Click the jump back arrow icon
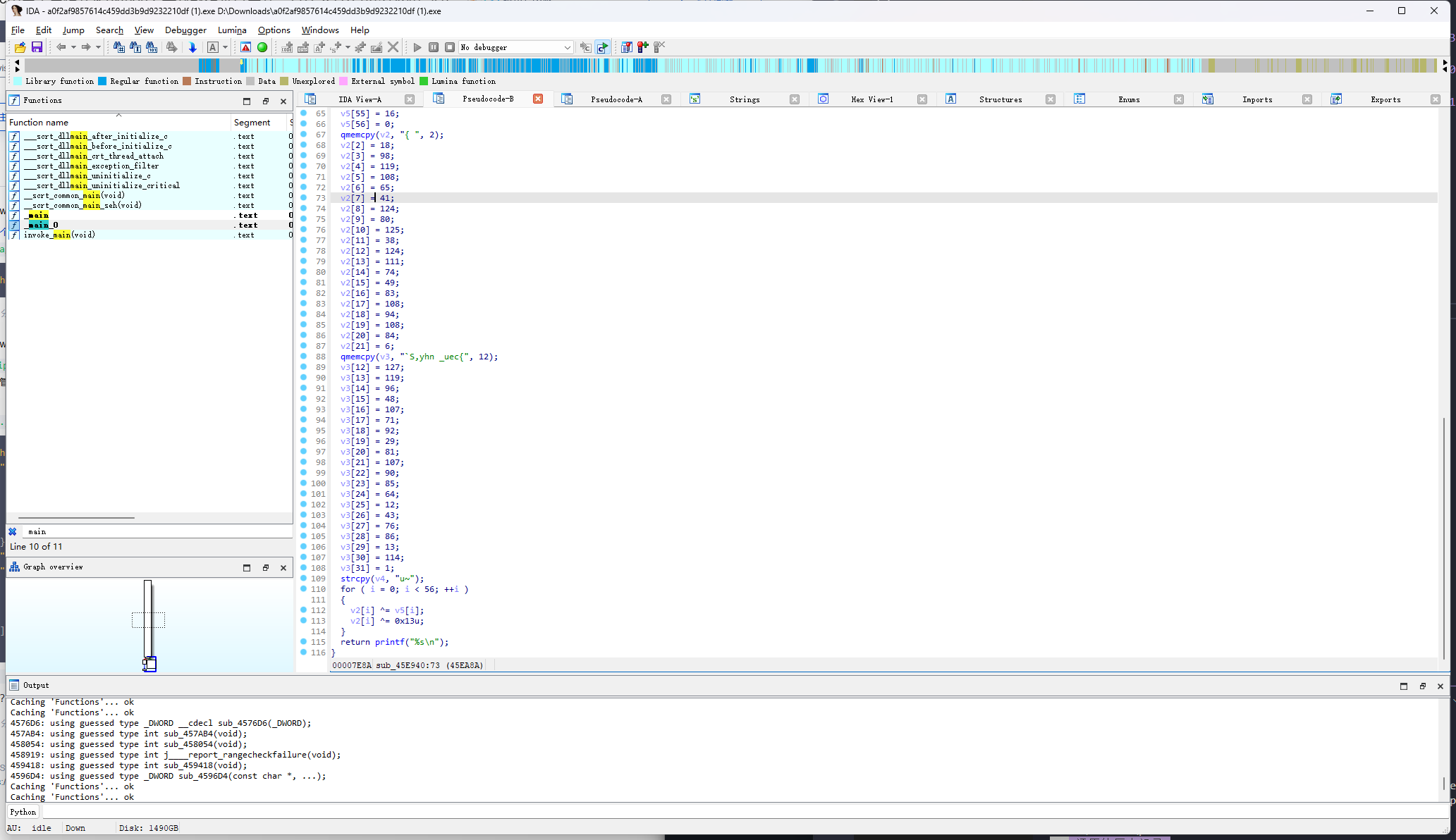1456x840 pixels. click(x=61, y=47)
